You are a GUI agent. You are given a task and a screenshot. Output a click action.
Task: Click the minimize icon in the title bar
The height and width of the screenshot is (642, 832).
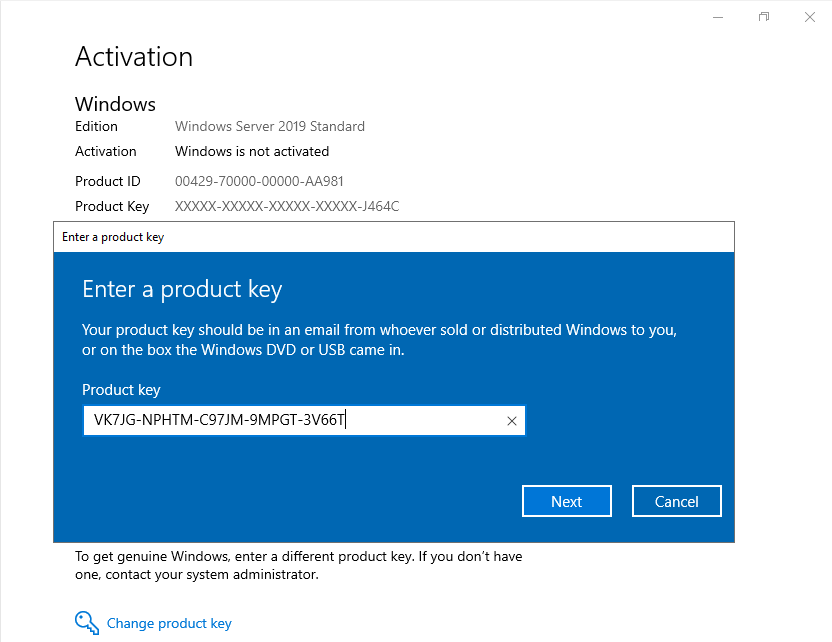pyautogui.click(x=717, y=16)
